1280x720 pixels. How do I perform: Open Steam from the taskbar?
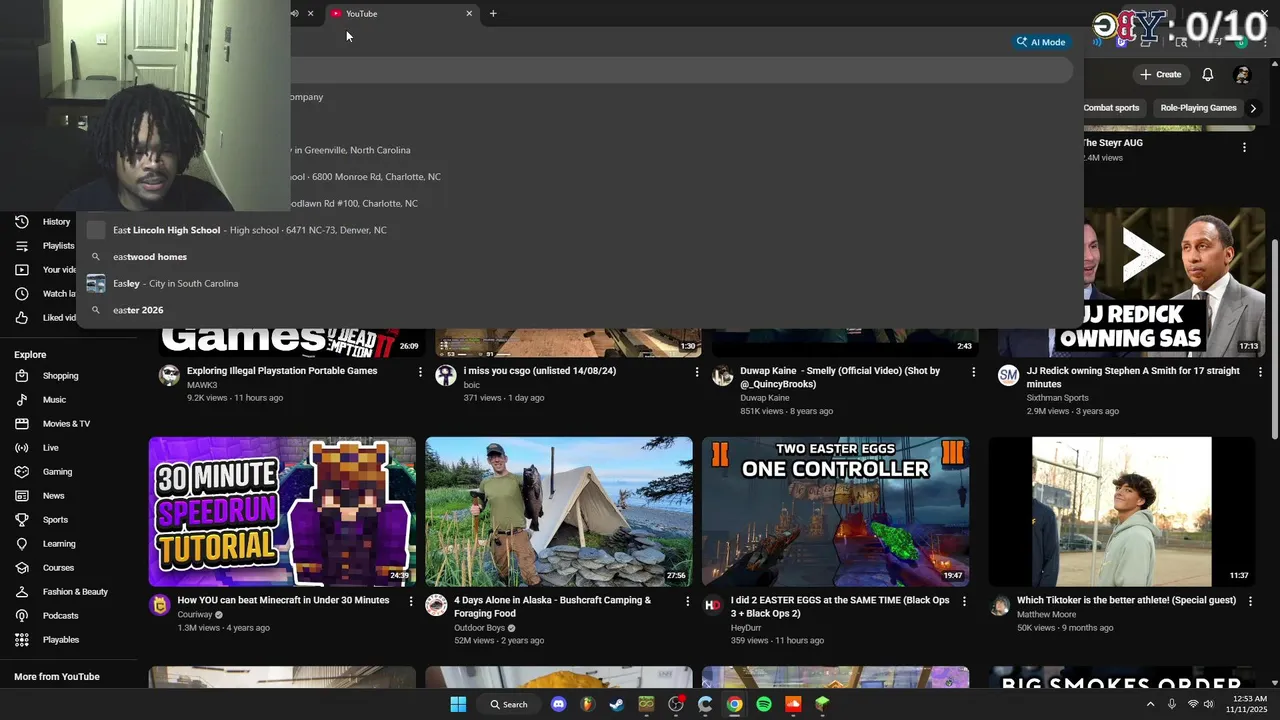(617, 704)
